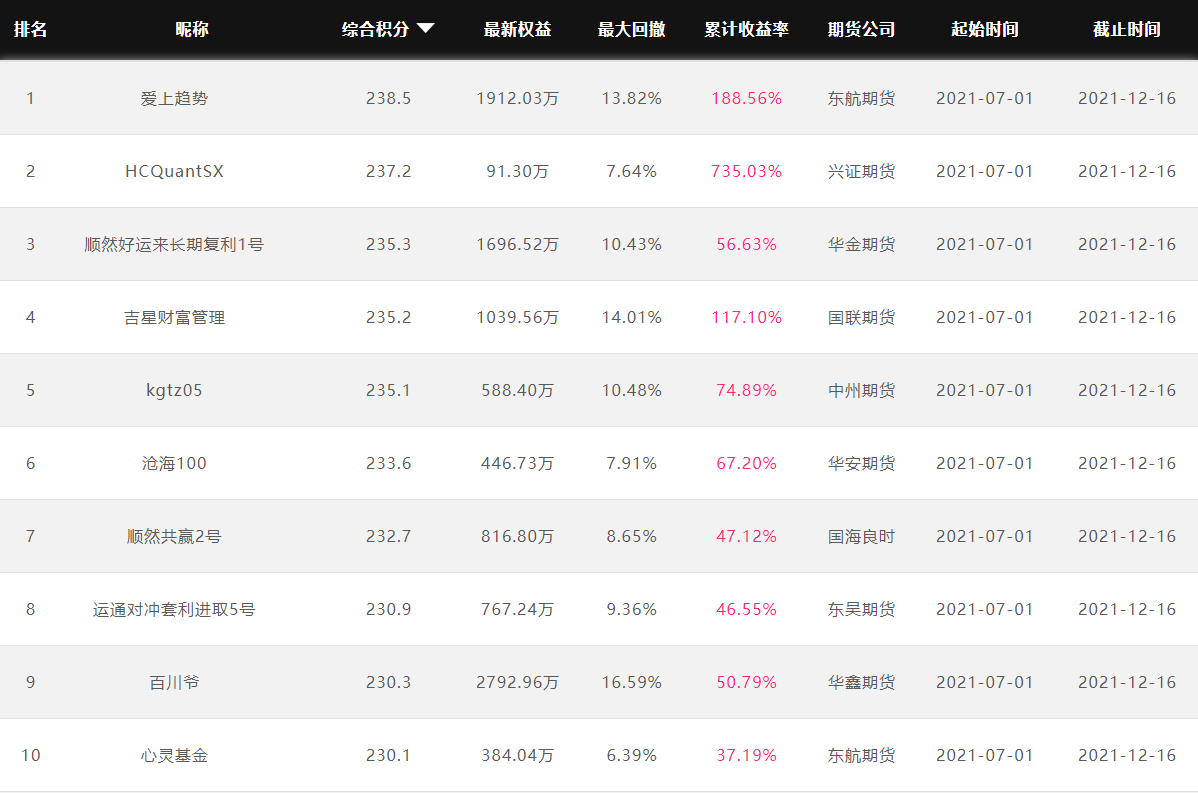
Task: Click futures company 华鑫期货
Action: tap(861, 682)
